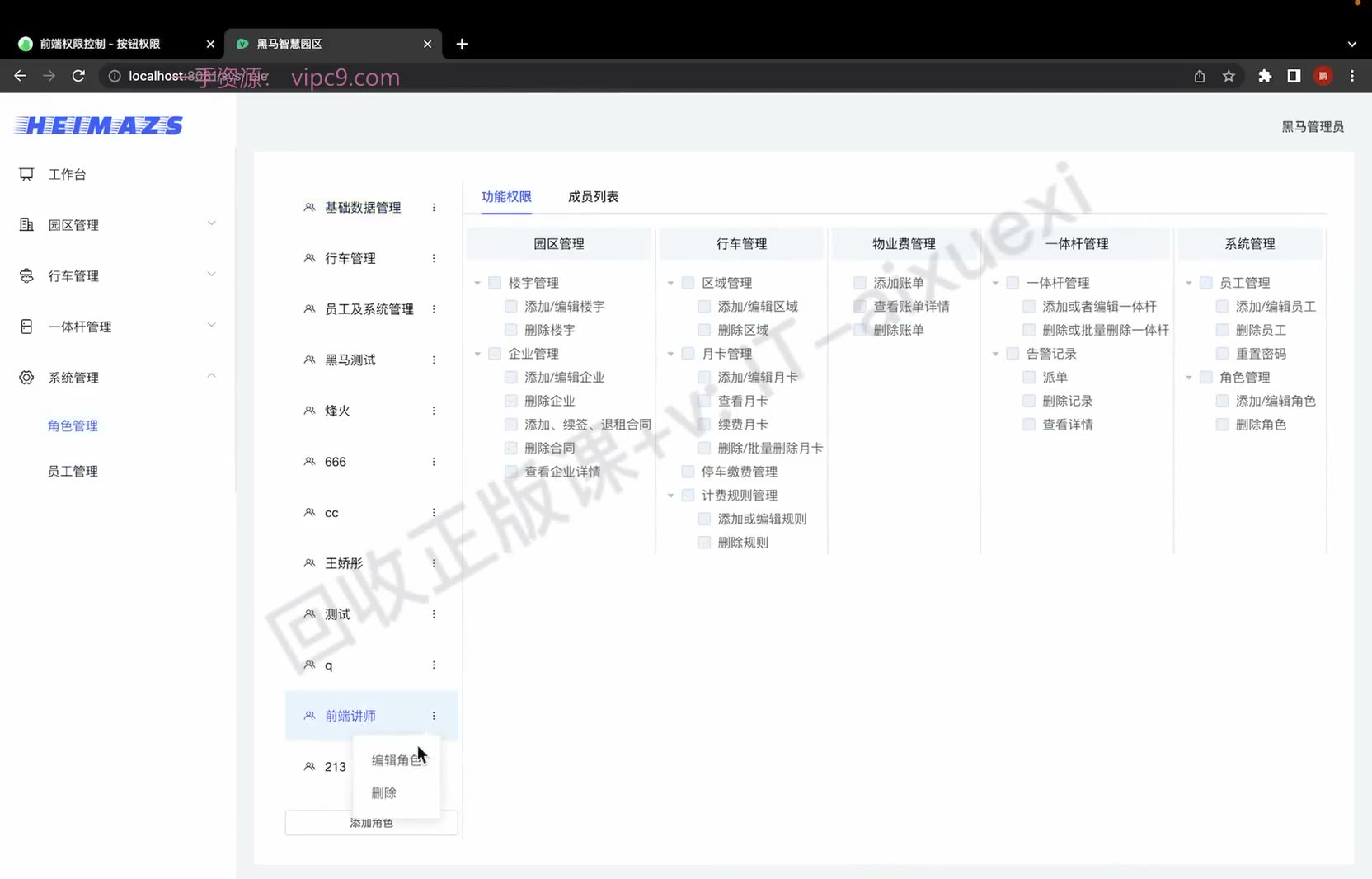1372x879 pixels.
Task: Click the Chrome profile avatar
Action: pos(1323,76)
